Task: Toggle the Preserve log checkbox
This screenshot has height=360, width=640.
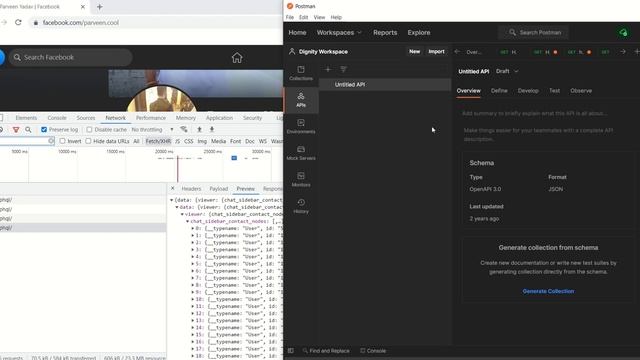Action: (x=44, y=129)
